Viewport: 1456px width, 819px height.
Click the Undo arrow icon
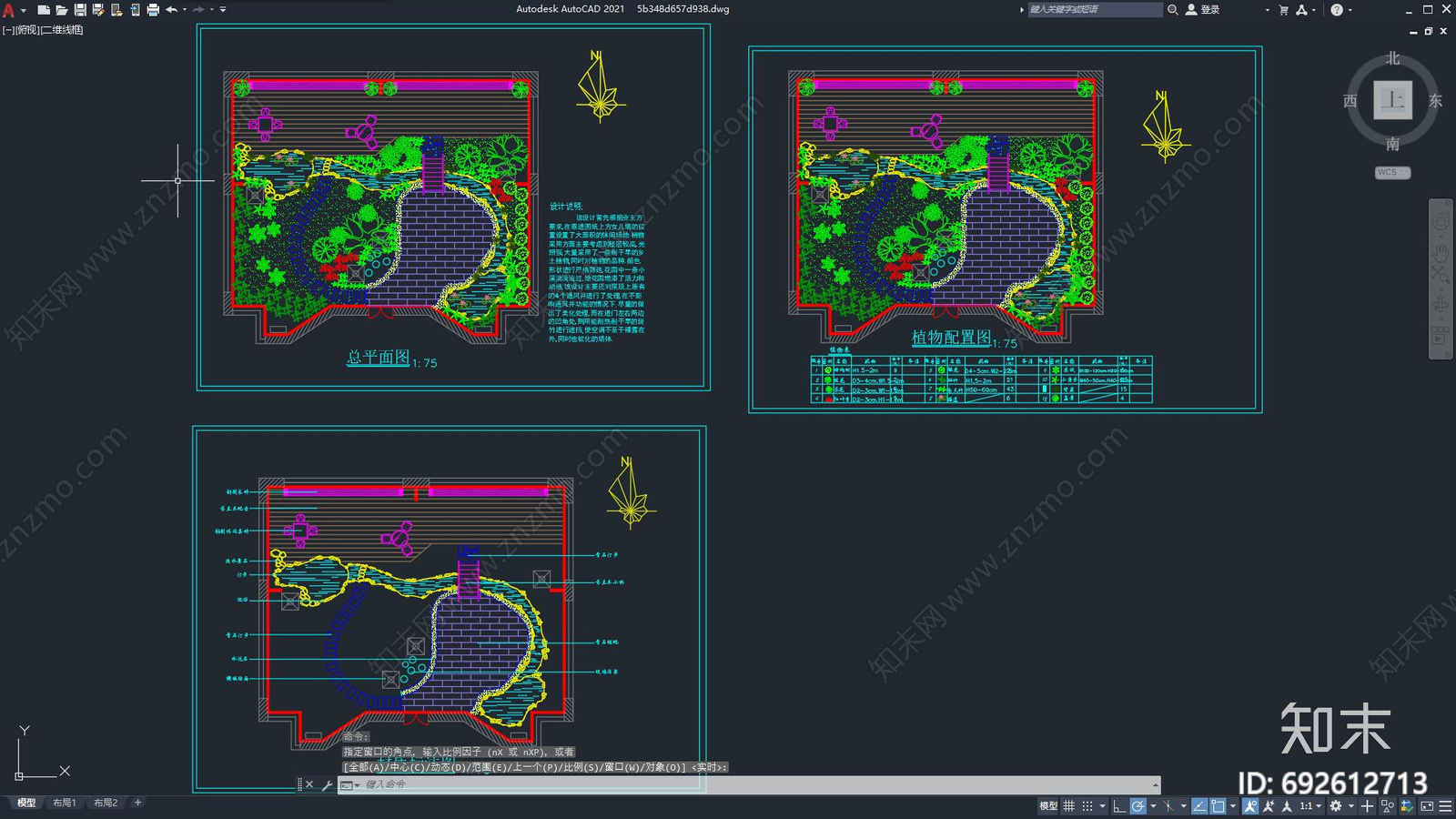pyautogui.click(x=171, y=10)
